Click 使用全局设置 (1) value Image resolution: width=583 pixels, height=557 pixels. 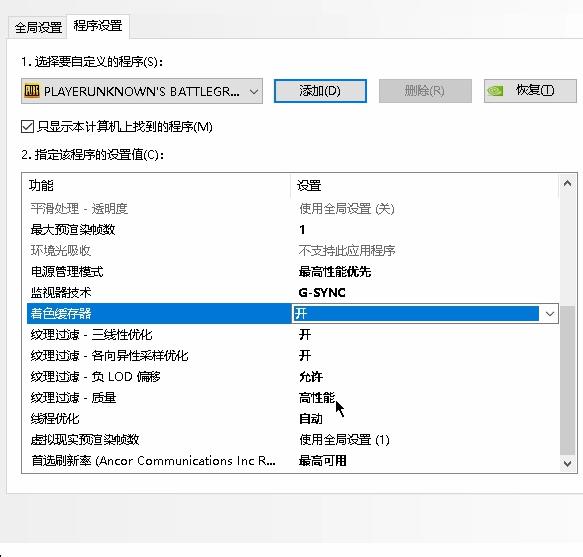[x=344, y=440]
